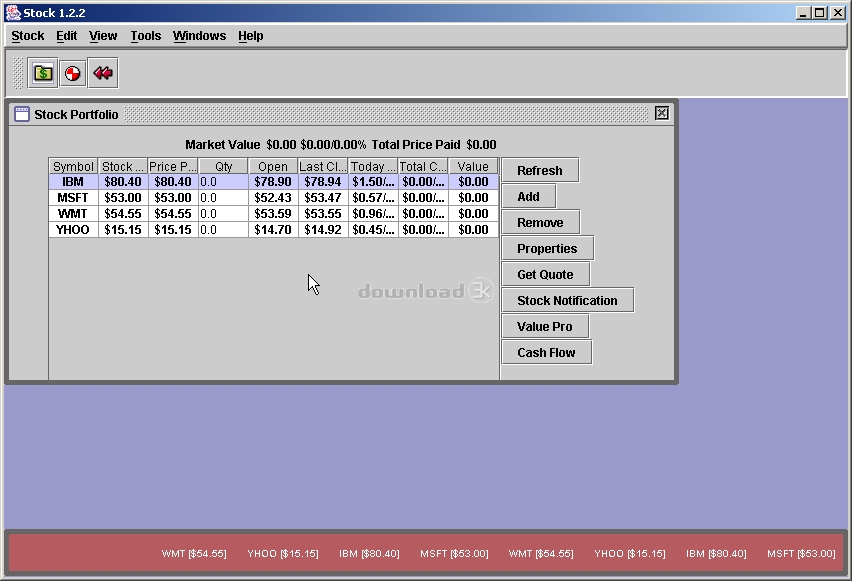
Task: Click the Remove button
Action: click(x=540, y=223)
